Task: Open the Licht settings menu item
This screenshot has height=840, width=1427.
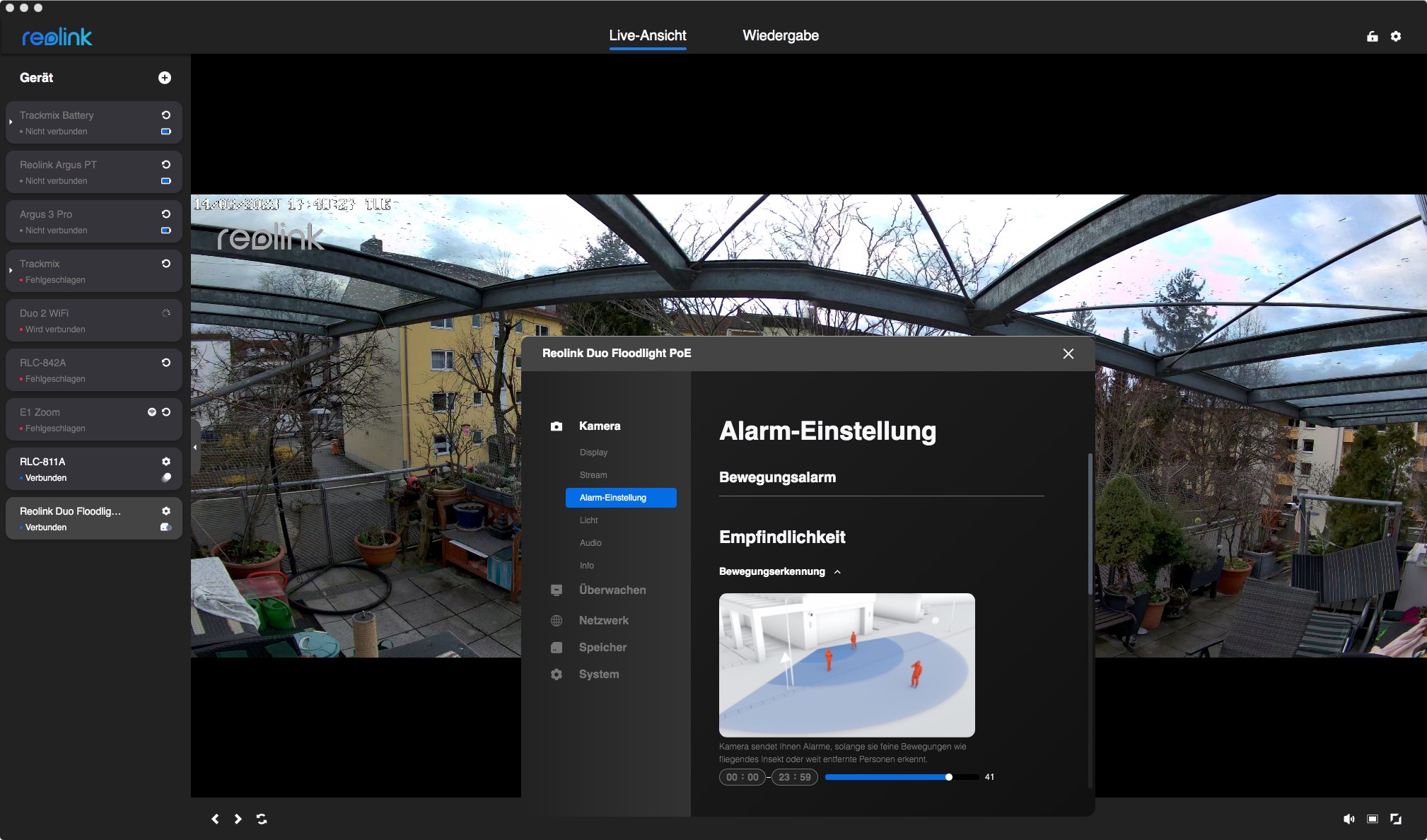Action: 588,520
